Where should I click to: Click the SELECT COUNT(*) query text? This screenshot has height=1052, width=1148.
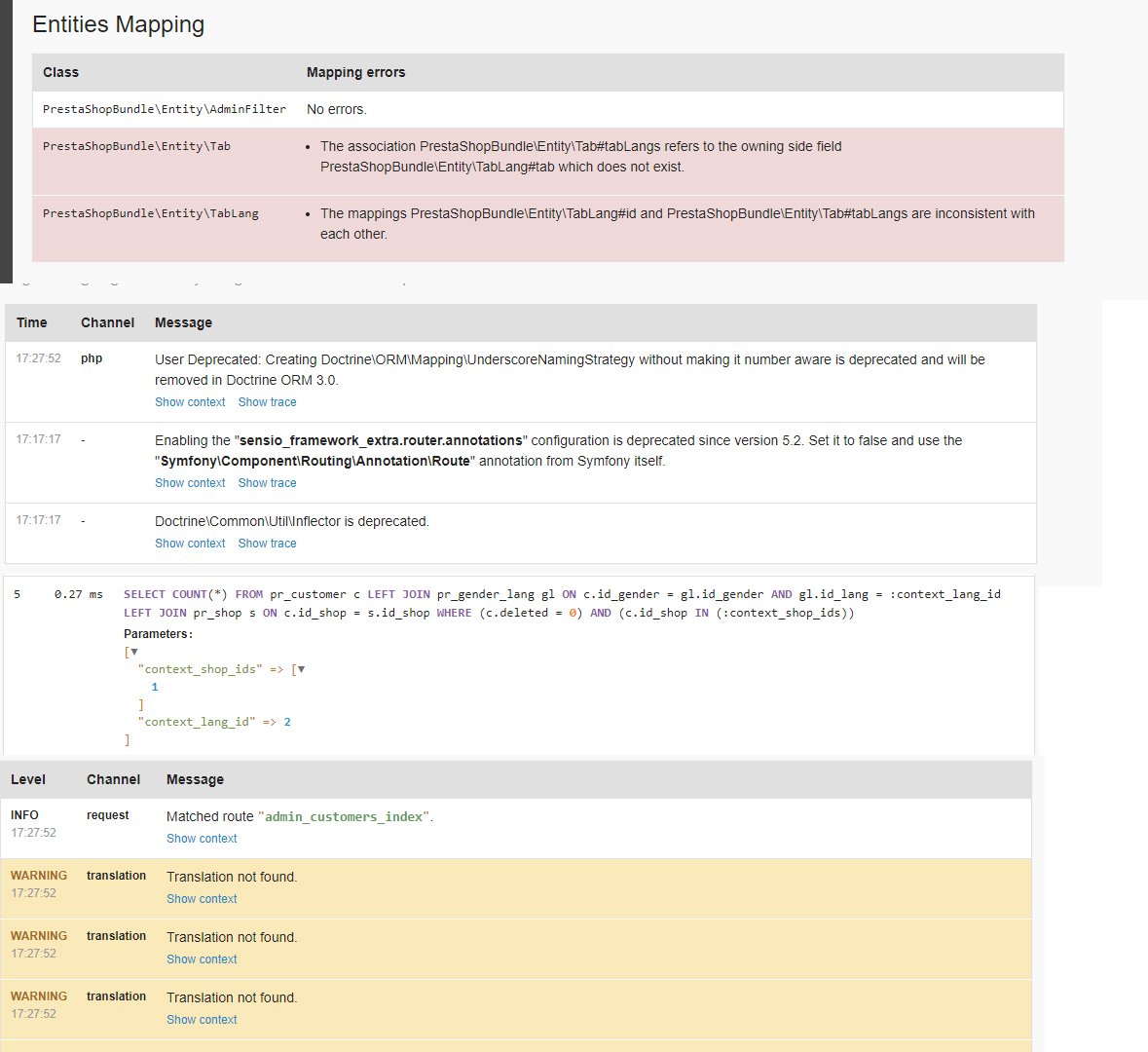[x=562, y=604]
